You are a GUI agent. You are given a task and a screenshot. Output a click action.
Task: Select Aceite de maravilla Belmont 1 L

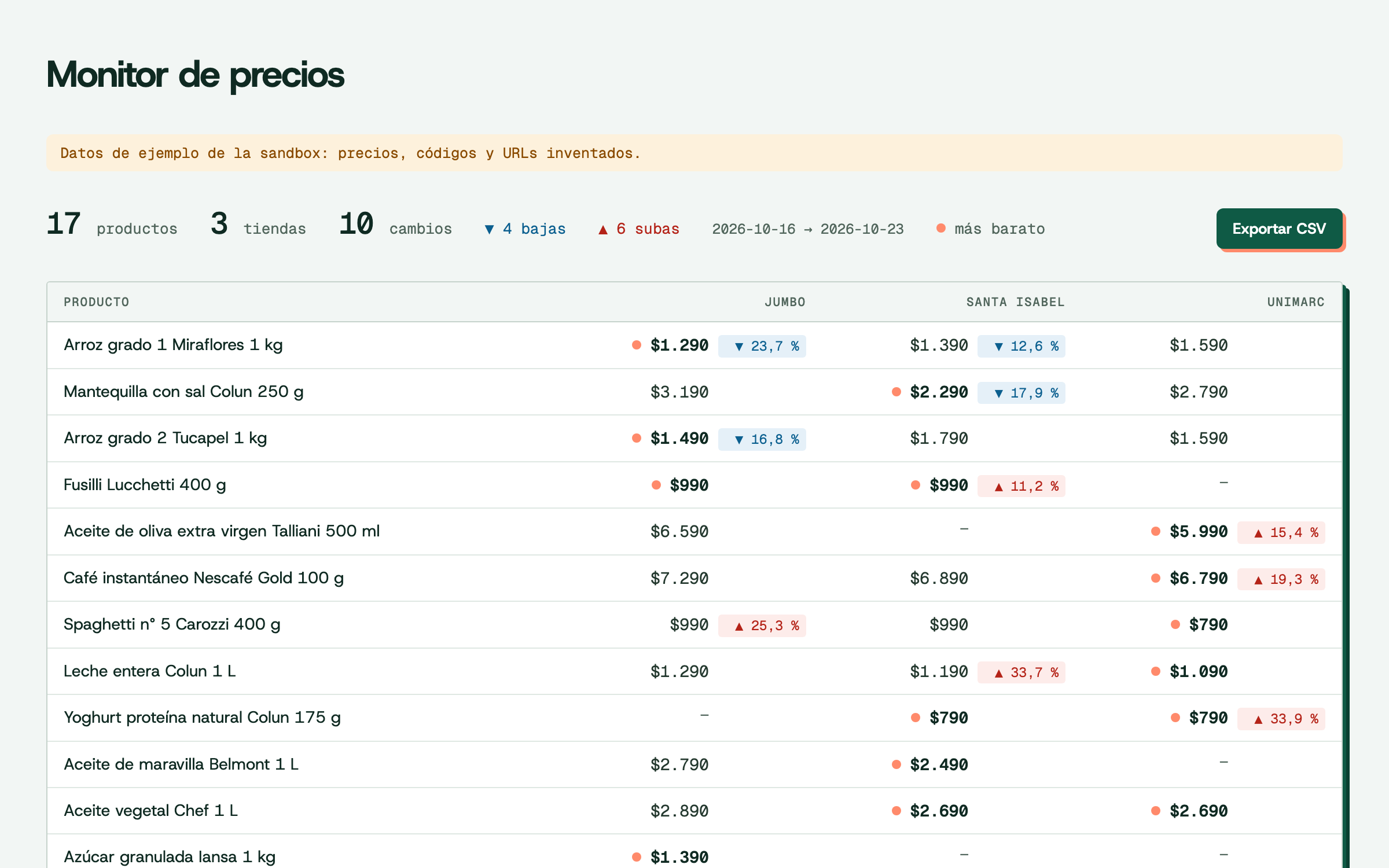[181, 764]
